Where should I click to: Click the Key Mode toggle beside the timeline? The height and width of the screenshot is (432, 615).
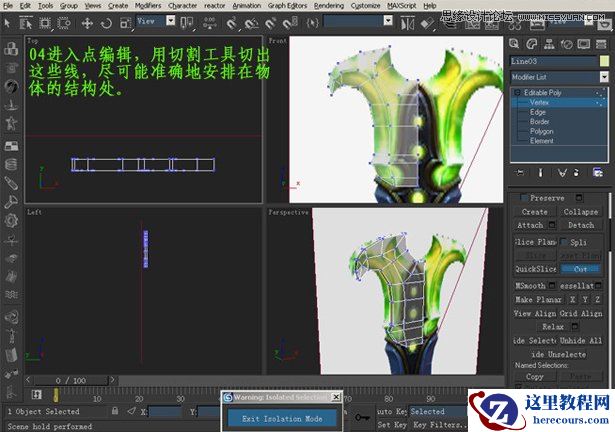coord(36,394)
